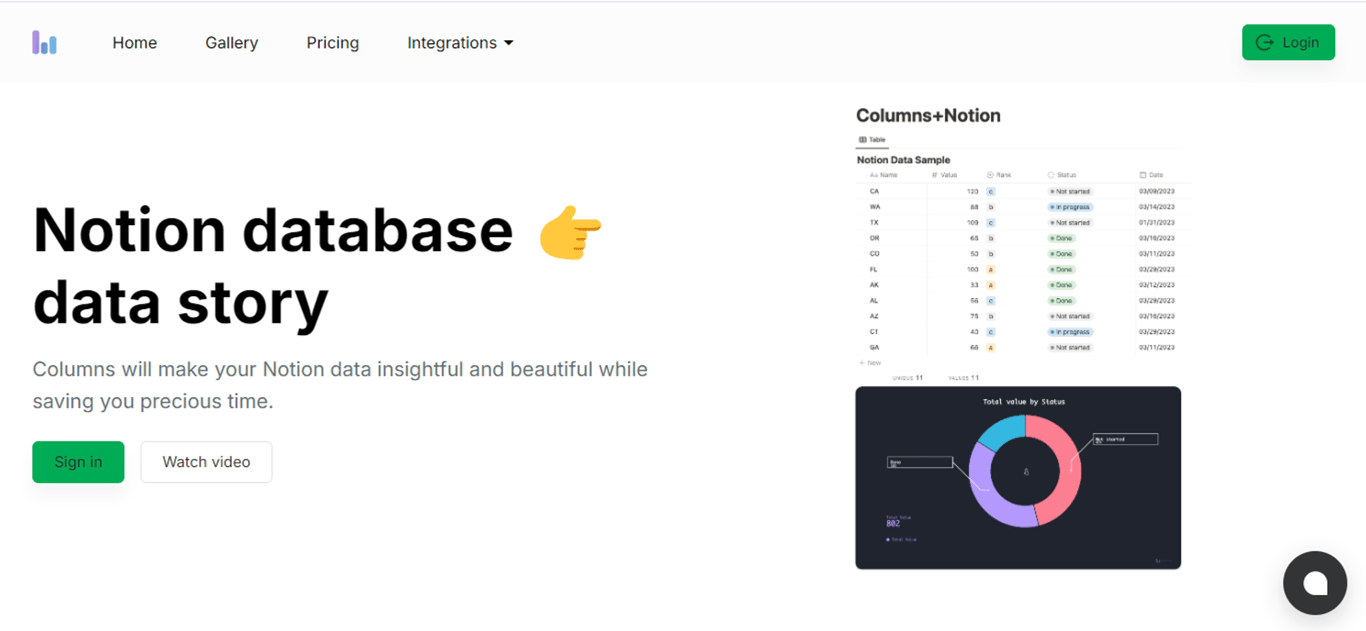This screenshot has width=1366, height=631.
Task: Open the Gallery page
Action: pyautogui.click(x=232, y=43)
